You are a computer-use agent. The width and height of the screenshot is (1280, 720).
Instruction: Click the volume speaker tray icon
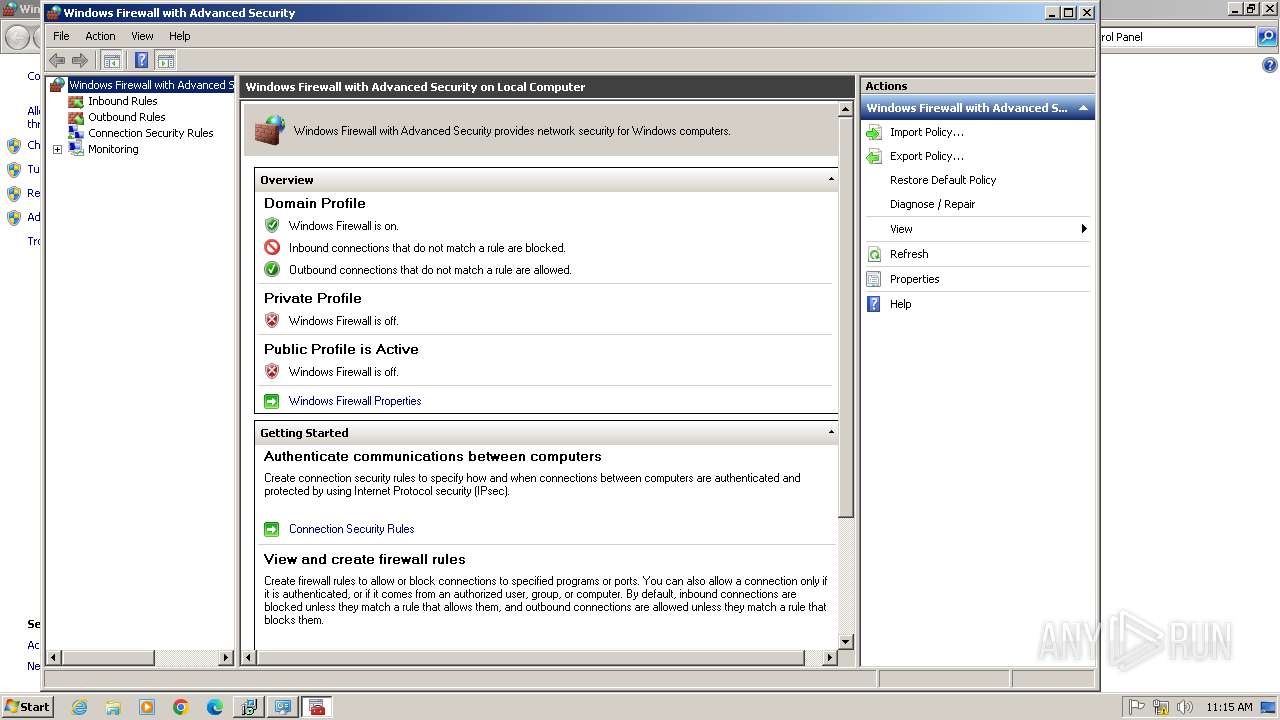[x=1185, y=707]
